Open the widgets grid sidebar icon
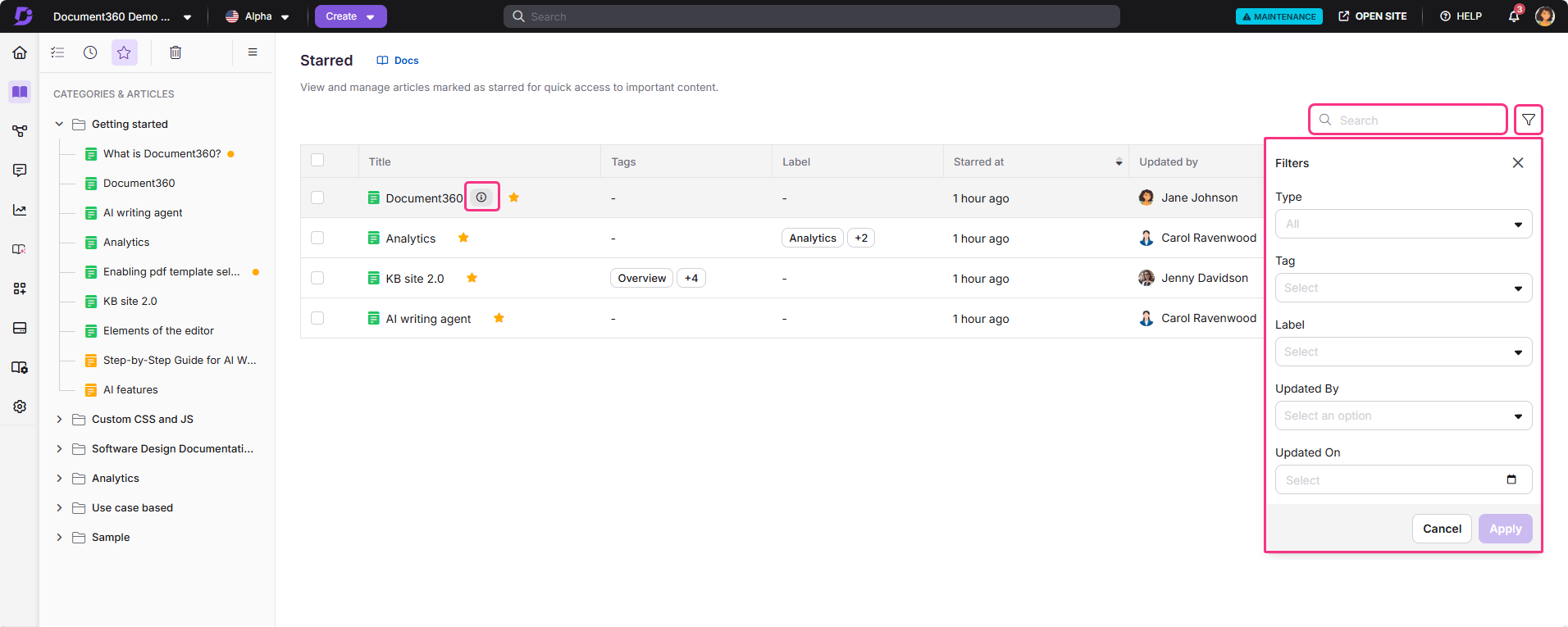 pyautogui.click(x=20, y=289)
